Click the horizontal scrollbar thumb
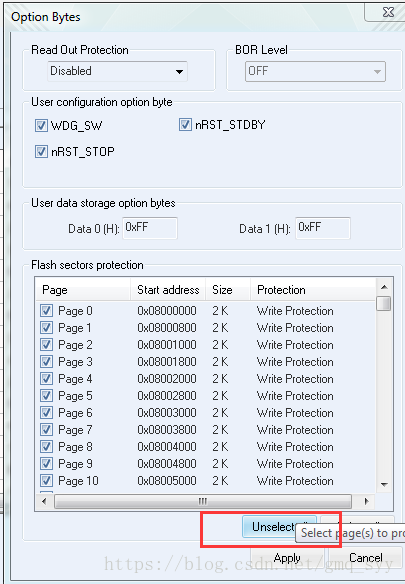 (x=203, y=501)
